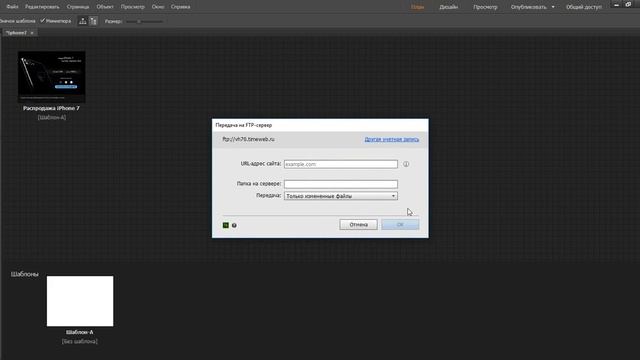The height and width of the screenshot is (360, 640).
Task: Select Распродажа iPhone 7 page thumbnail
Action: point(51,76)
